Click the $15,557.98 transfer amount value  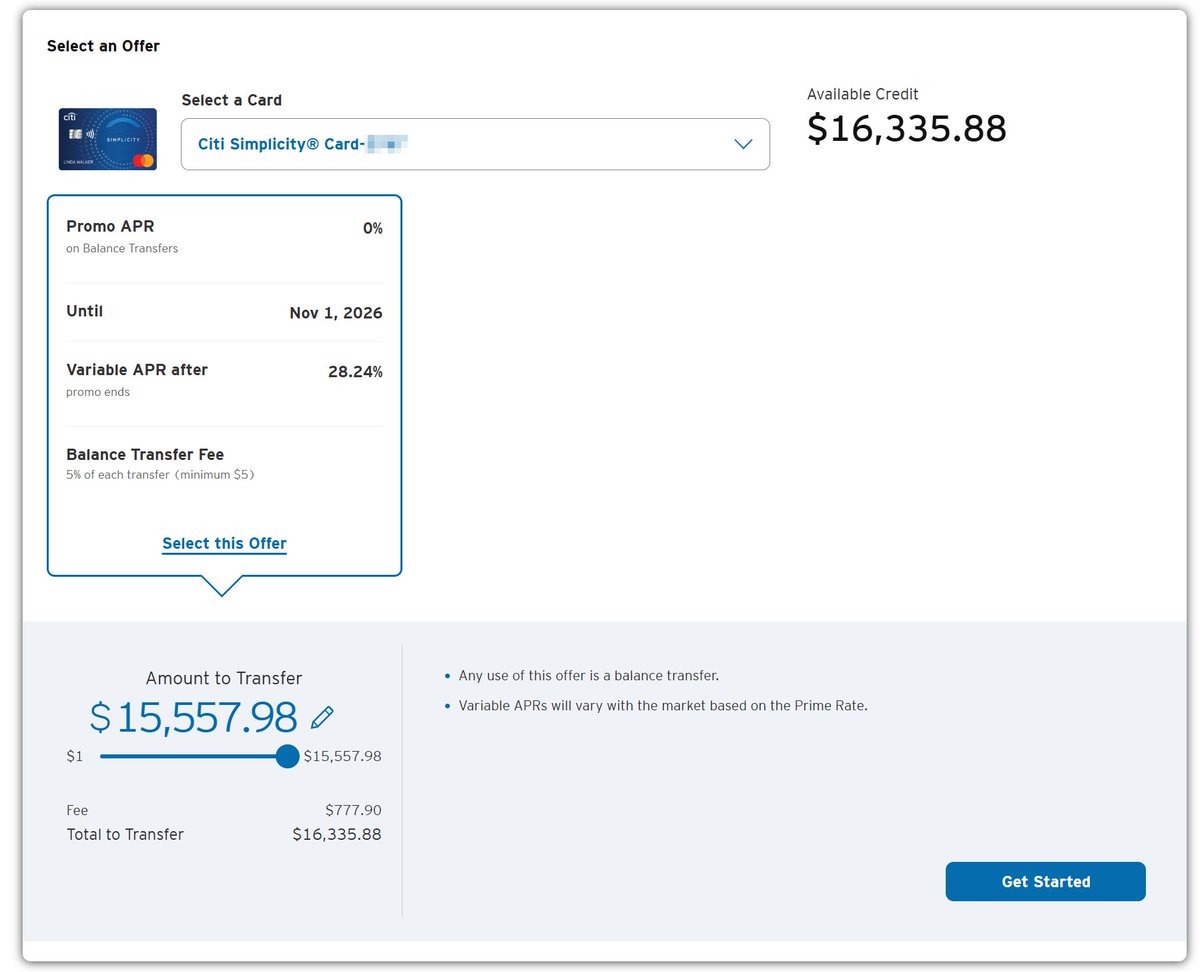(x=194, y=717)
